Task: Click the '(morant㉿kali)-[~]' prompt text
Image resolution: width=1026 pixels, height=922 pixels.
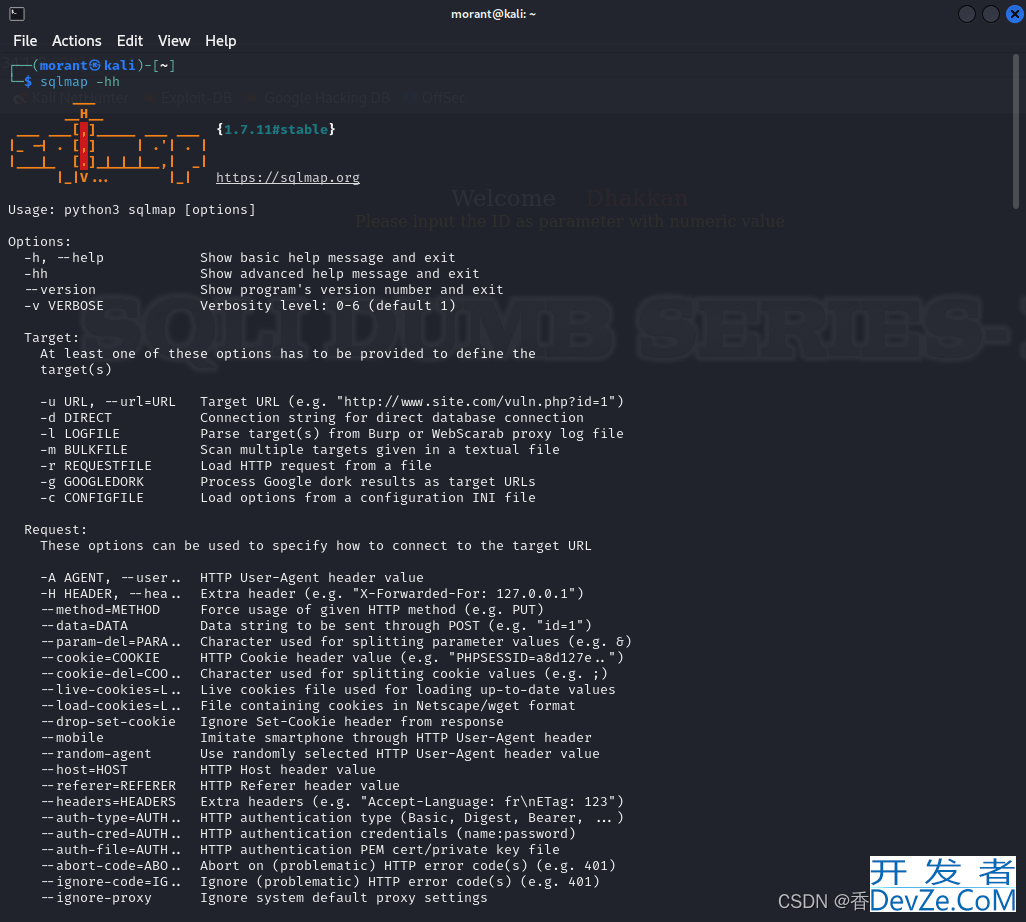Action: [103, 65]
